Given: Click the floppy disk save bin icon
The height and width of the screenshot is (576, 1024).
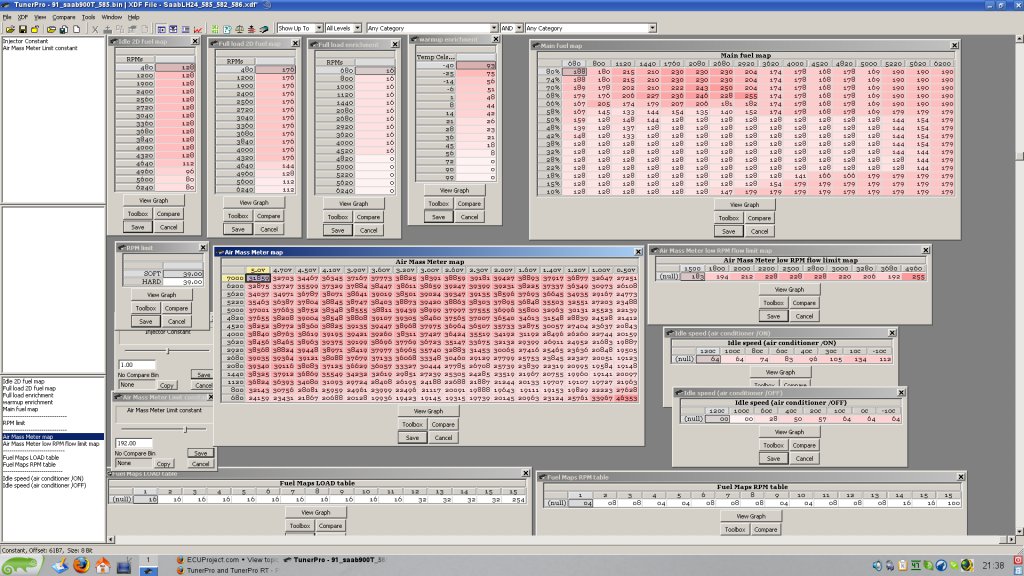Looking at the screenshot, I should pos(22,29).
